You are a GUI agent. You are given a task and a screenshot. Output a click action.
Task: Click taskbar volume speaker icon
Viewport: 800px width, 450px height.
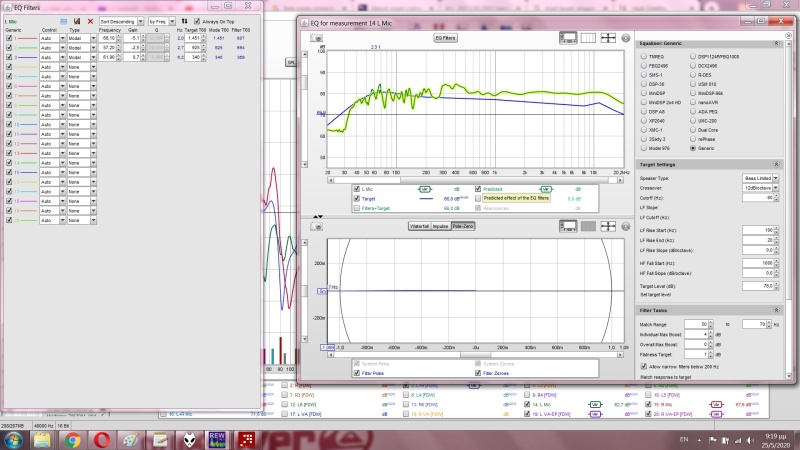pyautogui.click(x=749, y=440)
